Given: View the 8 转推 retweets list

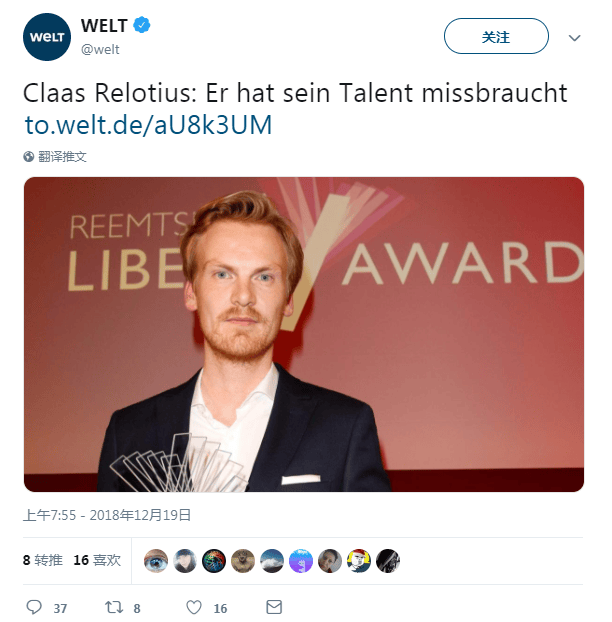Looking at the screenshot, I should 43,560.
